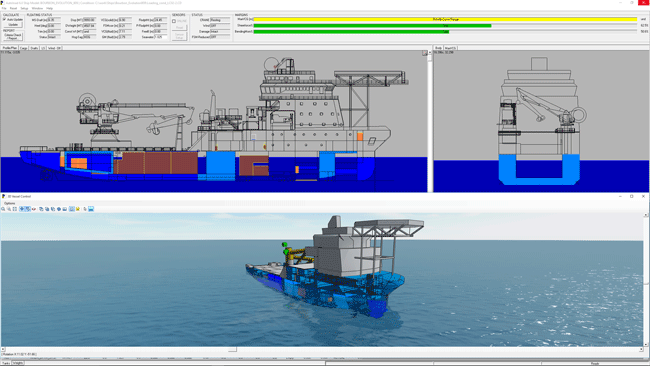Click the left scroll arrow under 3D view
Screen dimensions: 650x366
tap(3, 349)
